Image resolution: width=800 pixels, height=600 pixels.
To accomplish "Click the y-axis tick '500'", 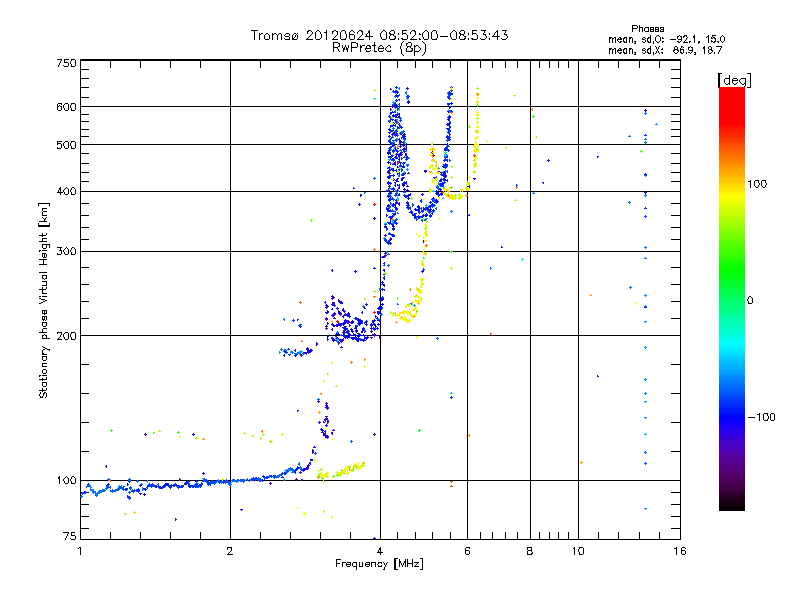I will coord(66,145).
